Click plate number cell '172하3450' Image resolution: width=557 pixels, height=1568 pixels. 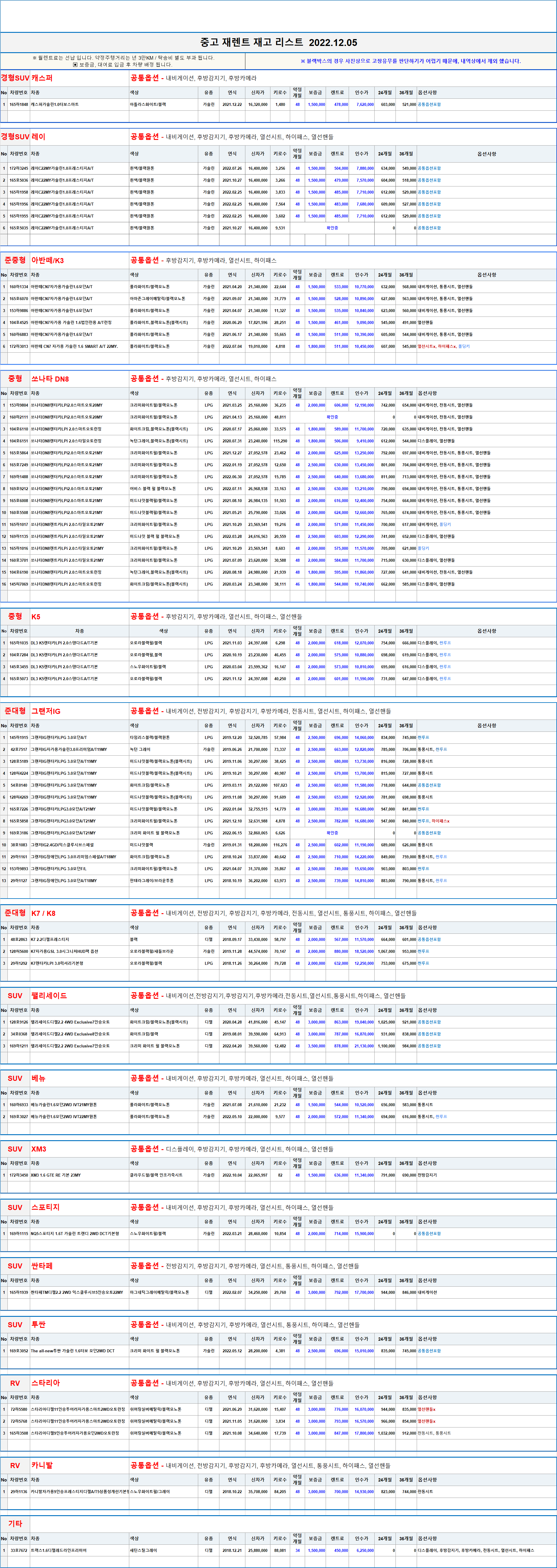(19, 1175)
